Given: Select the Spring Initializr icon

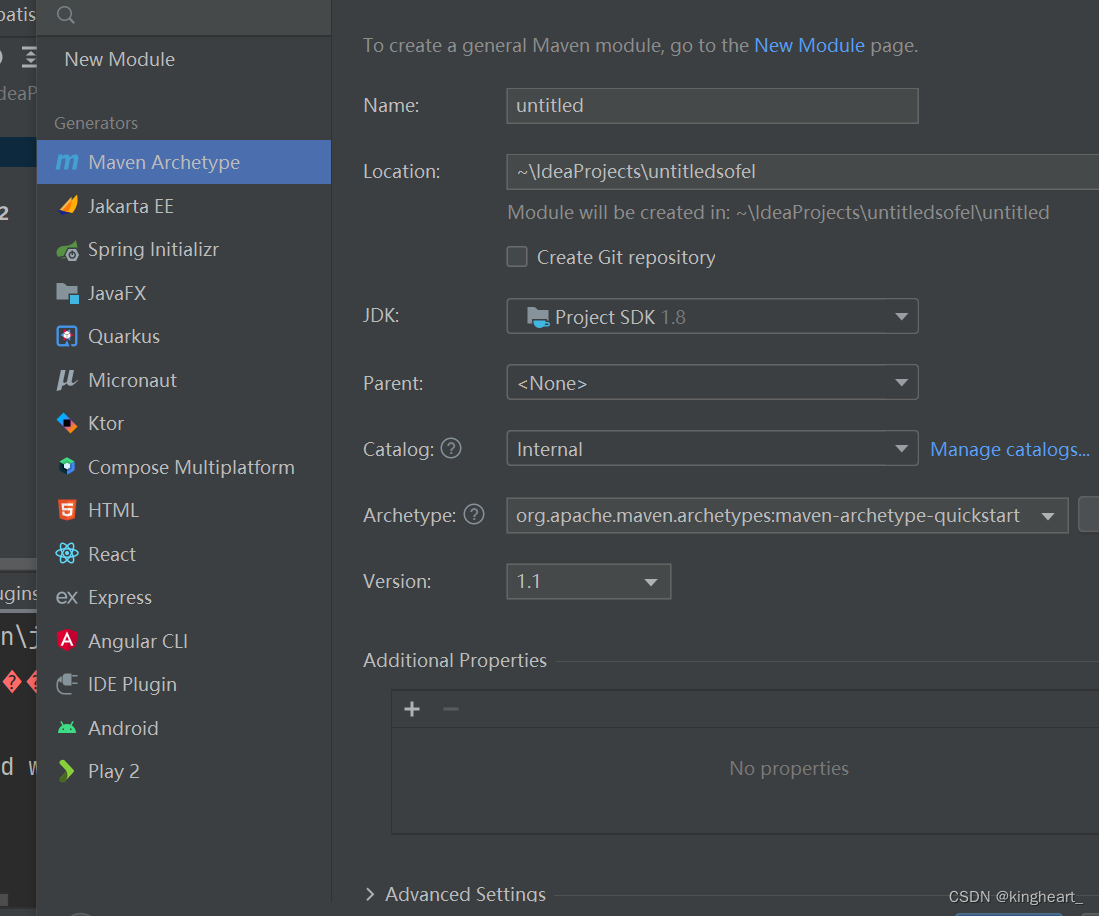Looking at the screenshot, I should 67,250.
